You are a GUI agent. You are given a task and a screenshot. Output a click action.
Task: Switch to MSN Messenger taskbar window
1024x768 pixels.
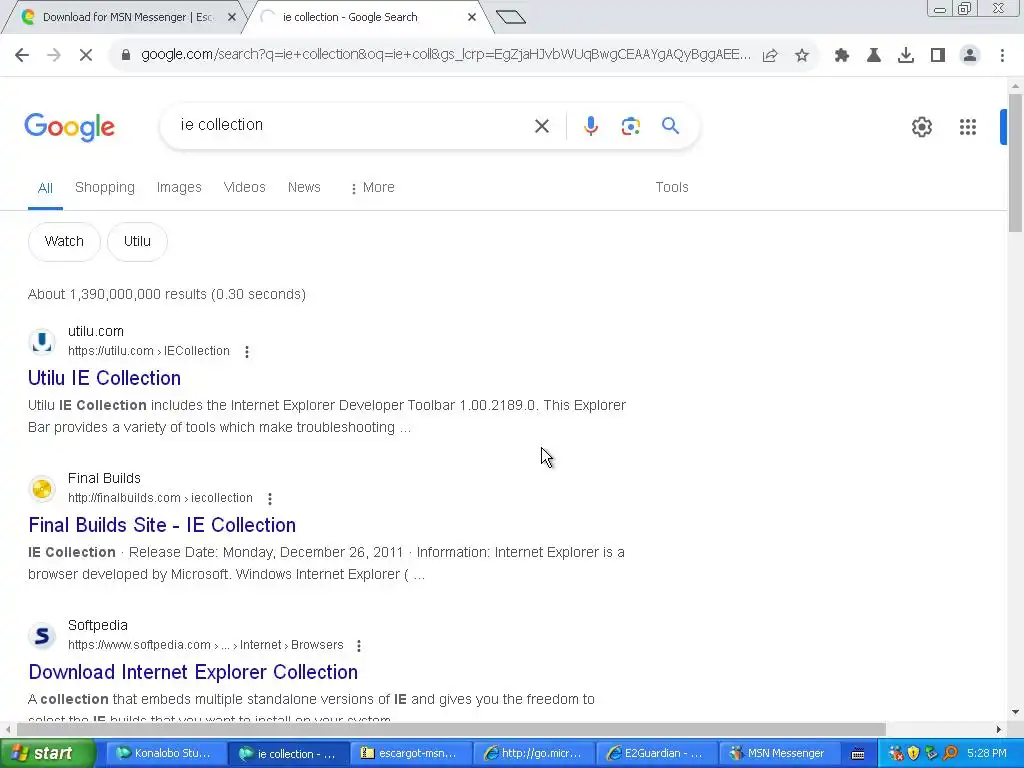point(779,754)
